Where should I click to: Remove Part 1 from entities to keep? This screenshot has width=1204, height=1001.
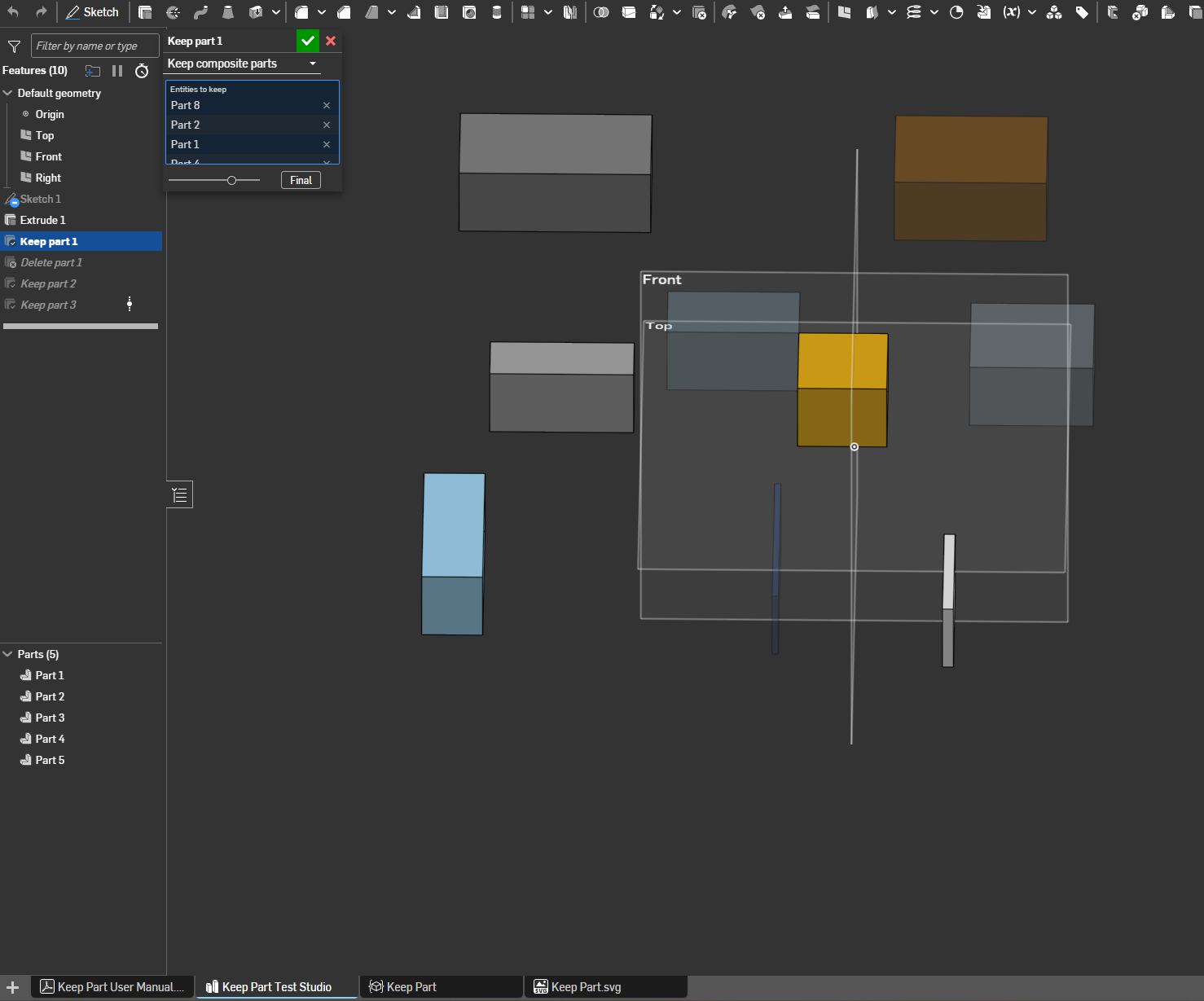[327, 144]
